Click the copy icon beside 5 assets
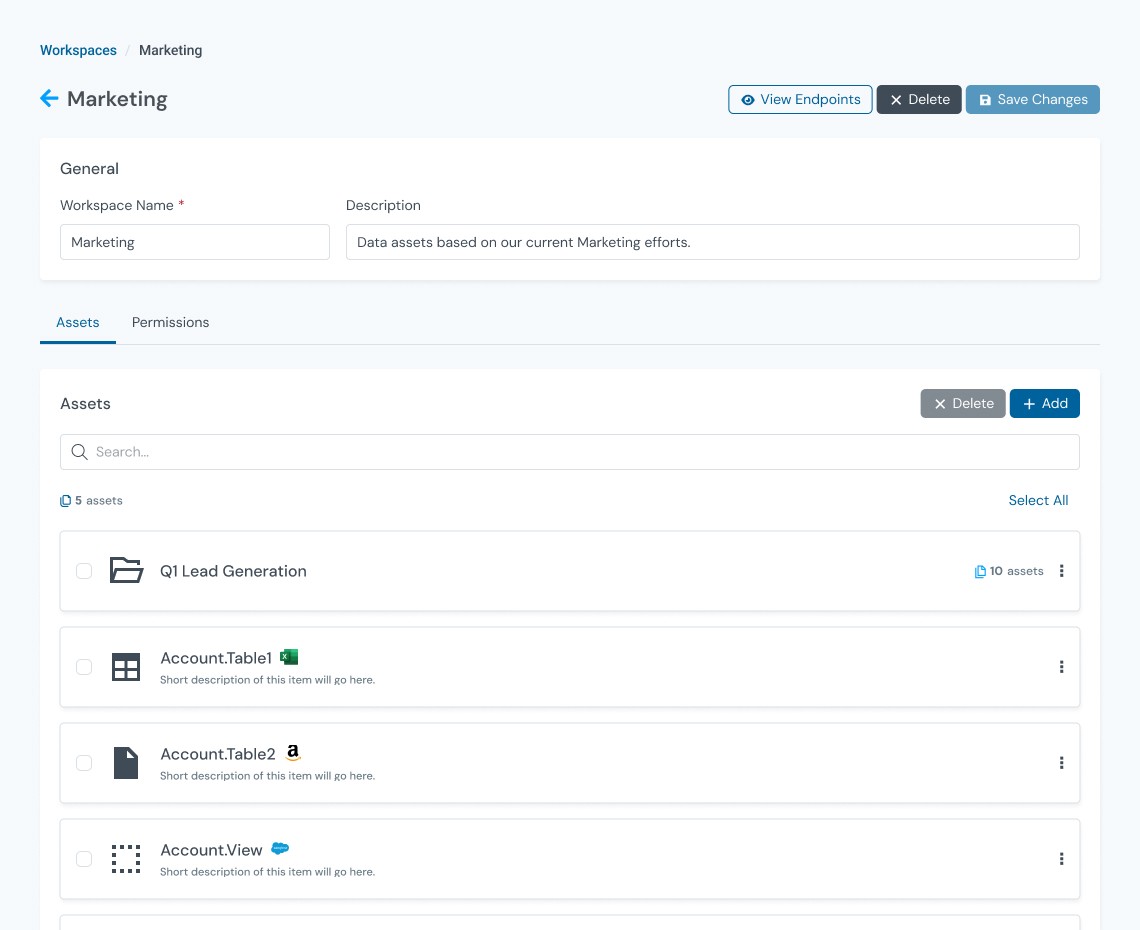Screen dimensions: 1140x930 [x=65, y=500]
